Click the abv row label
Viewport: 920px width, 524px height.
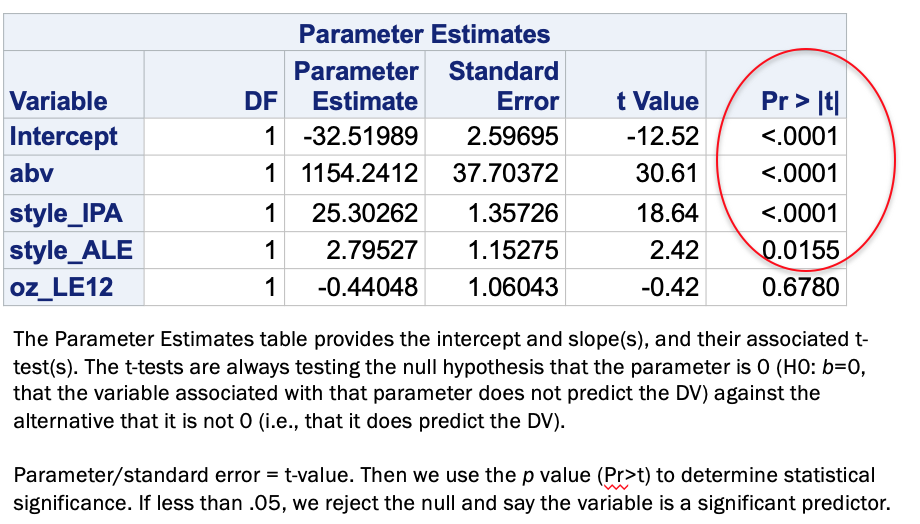pos(31,174)
